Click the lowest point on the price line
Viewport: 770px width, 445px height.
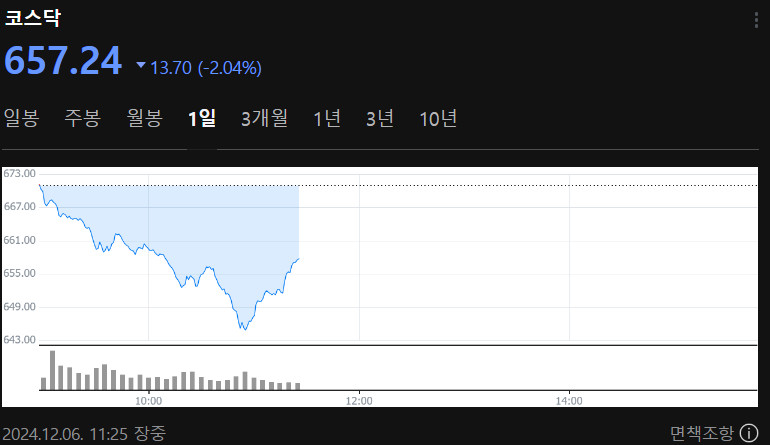pyautogui.click(x=243, y=329)
